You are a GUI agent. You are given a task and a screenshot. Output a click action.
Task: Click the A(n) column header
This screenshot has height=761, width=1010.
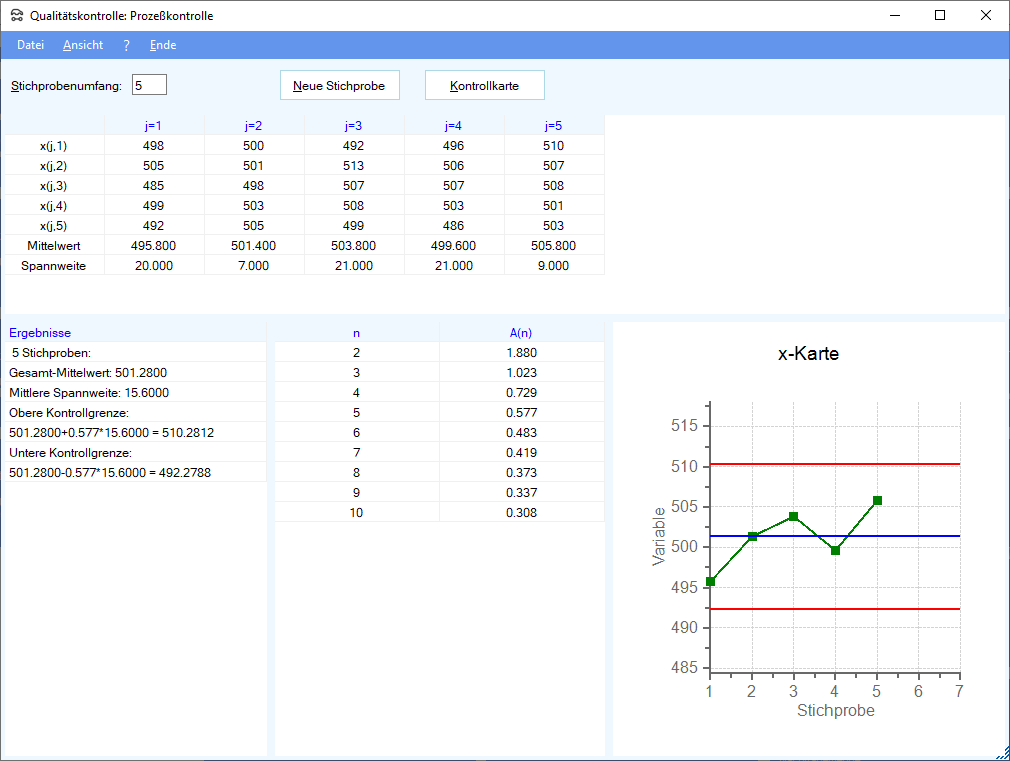[x=521, y=332]
